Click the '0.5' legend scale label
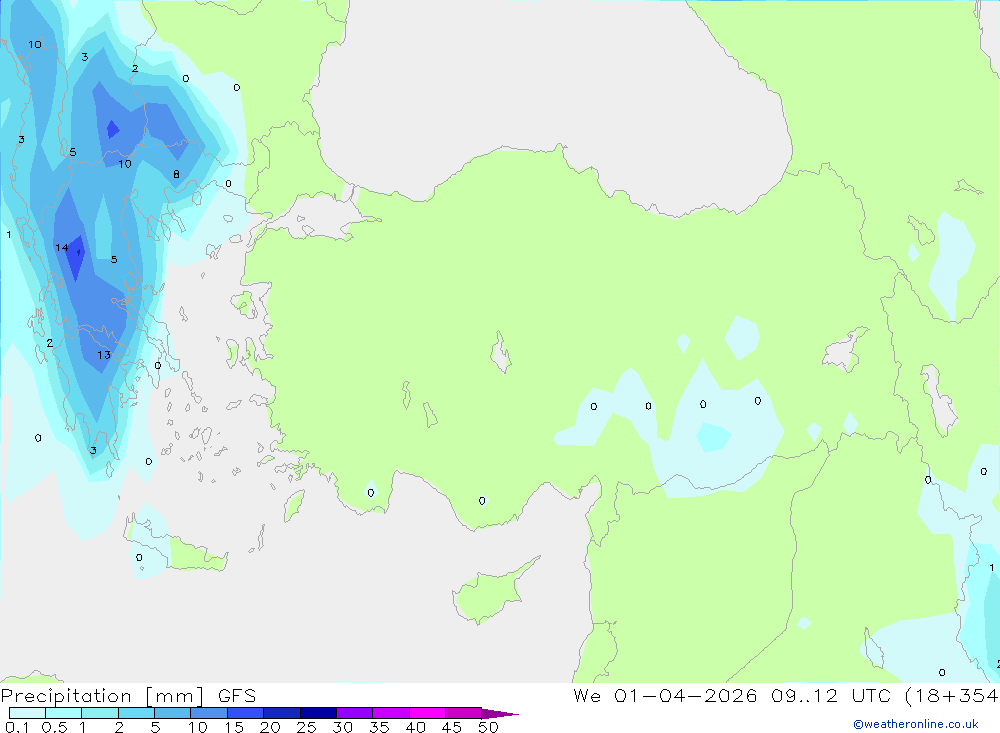1000x733 pixels. pyautogui.click(x=54, y=727)
